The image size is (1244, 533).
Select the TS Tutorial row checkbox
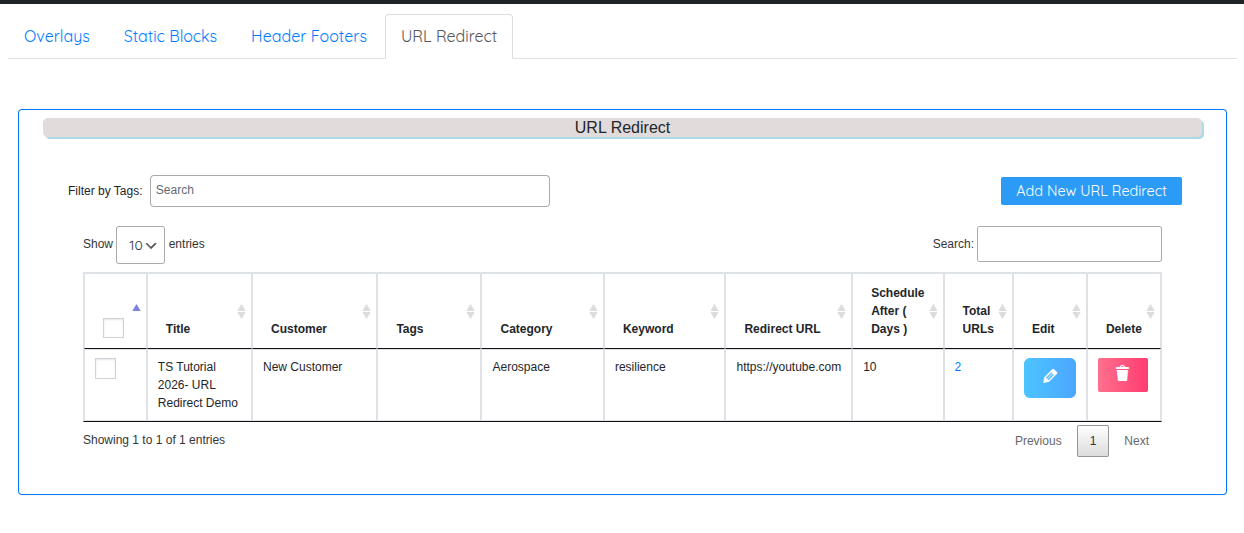click(105, 369)
